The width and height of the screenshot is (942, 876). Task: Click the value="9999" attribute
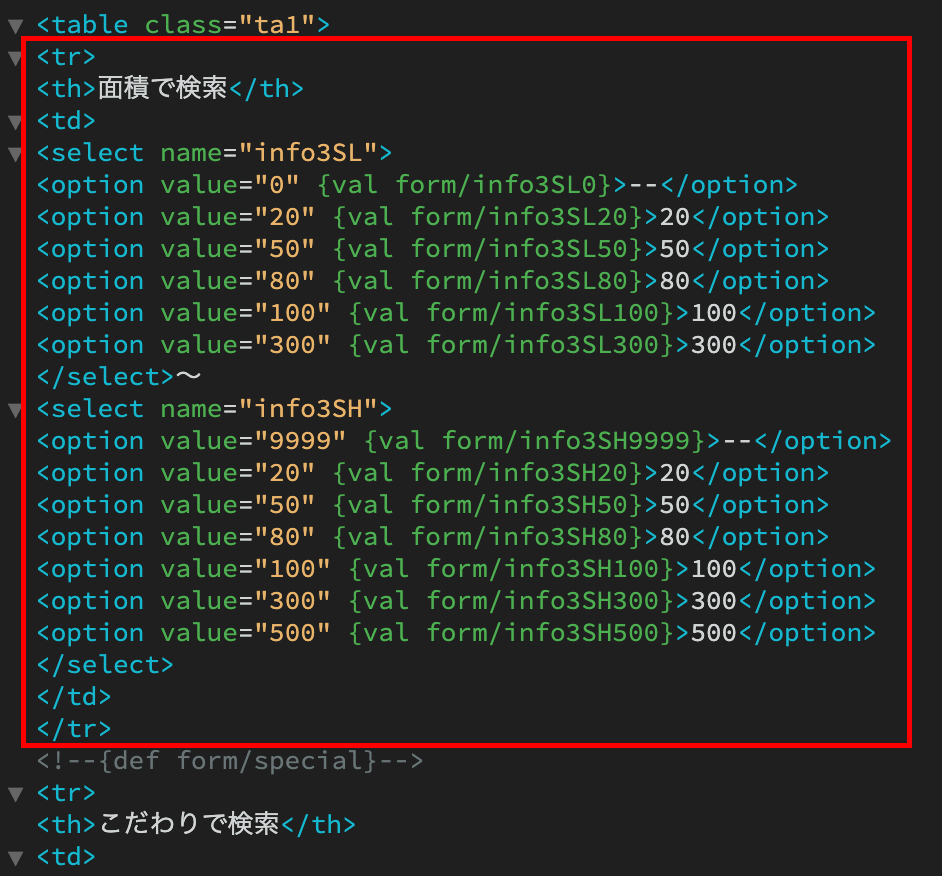[253, 440]
